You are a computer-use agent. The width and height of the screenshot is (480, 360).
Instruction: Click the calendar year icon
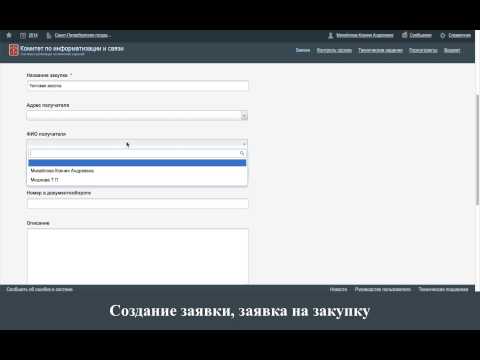tap(23, 35)
